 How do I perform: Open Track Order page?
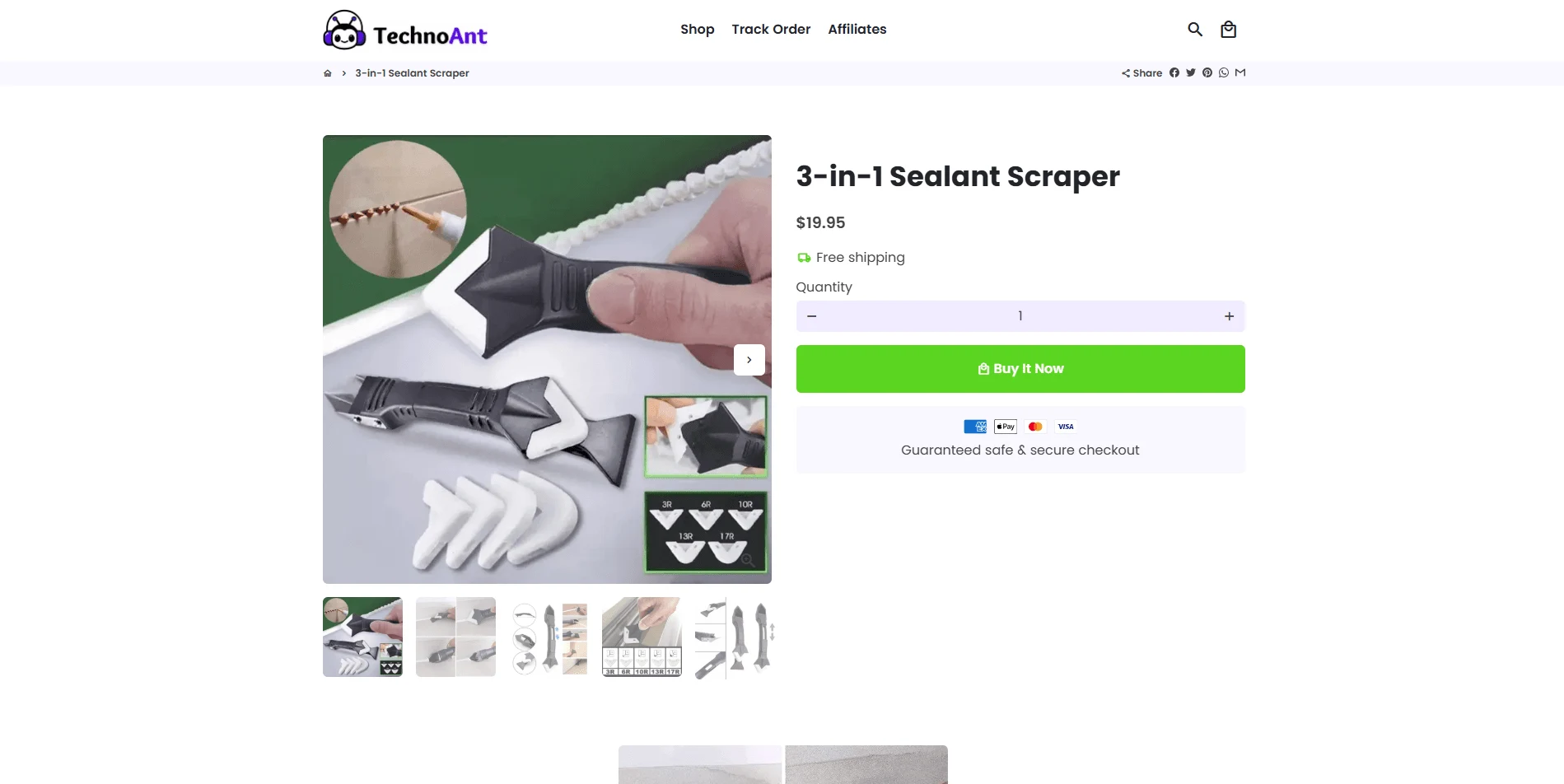point(771,29)
